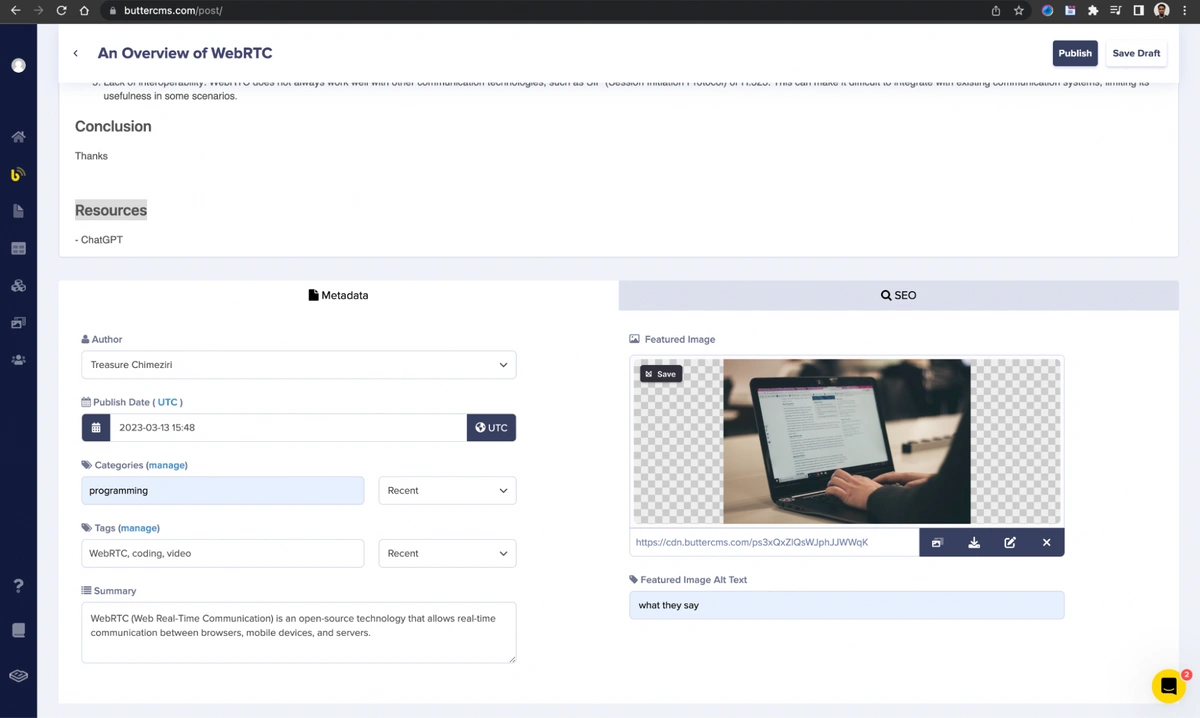1200x718 pixels.
Task: Open the Chrome three-dot menu
Action: pos(1184,10)
